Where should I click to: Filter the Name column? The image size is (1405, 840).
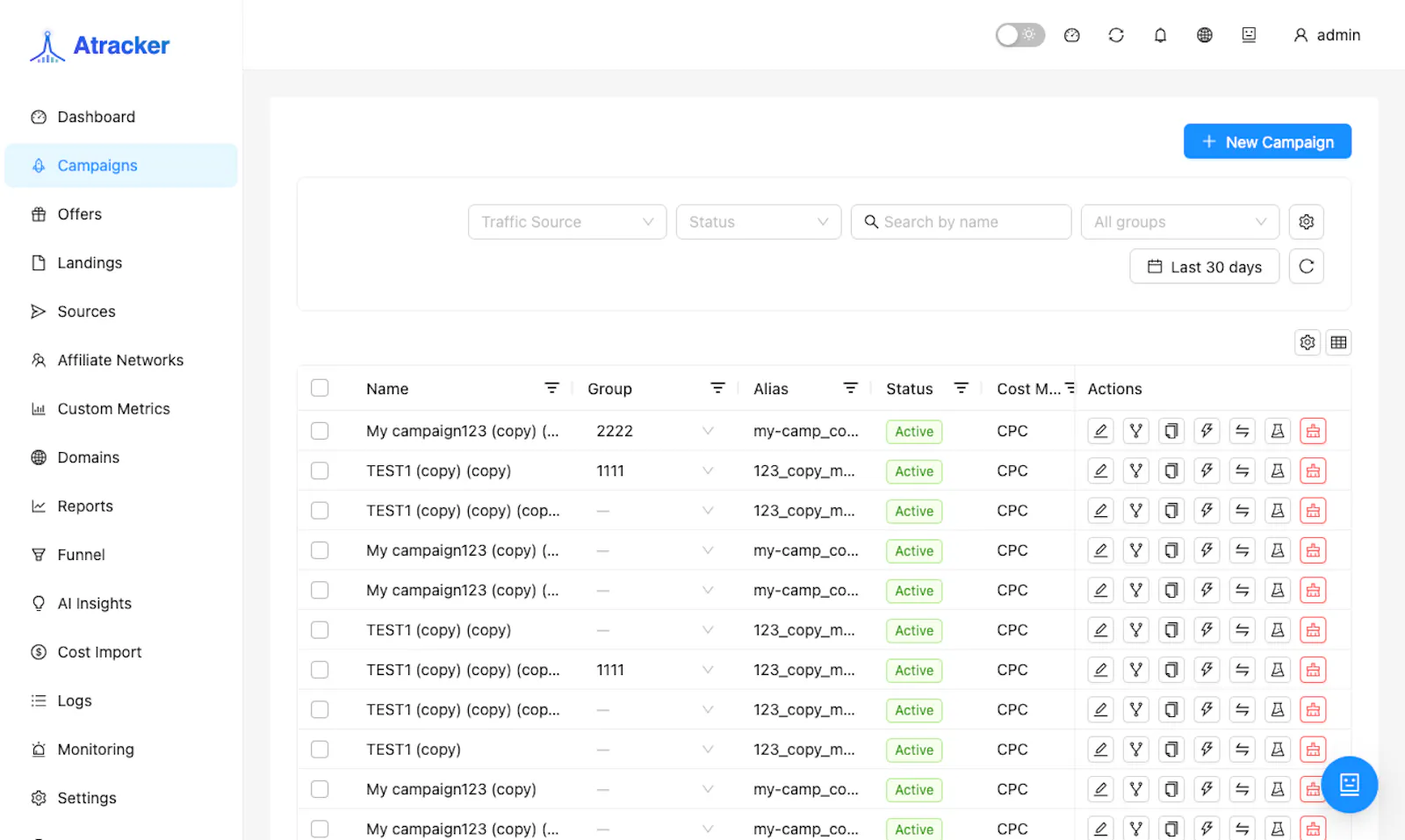pyautogui.click(x=551, y=388)
